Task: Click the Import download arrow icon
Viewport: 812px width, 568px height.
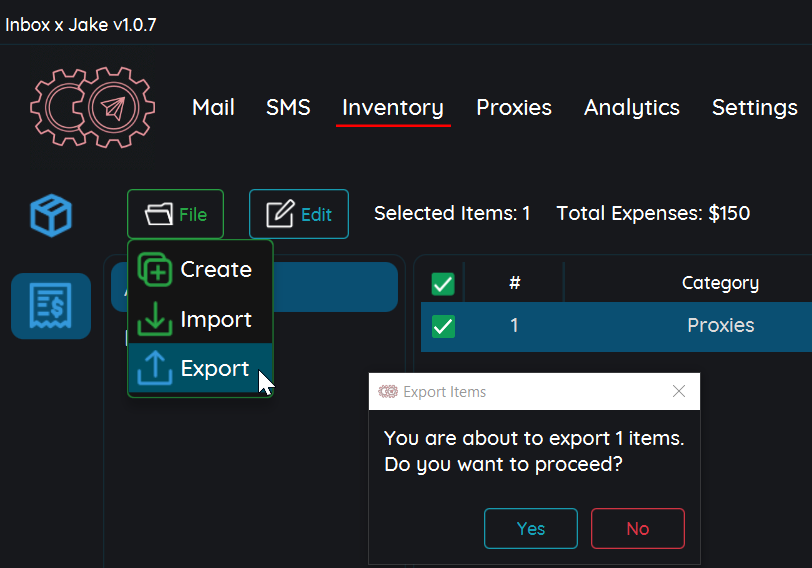Action: [x=155, y=319]
